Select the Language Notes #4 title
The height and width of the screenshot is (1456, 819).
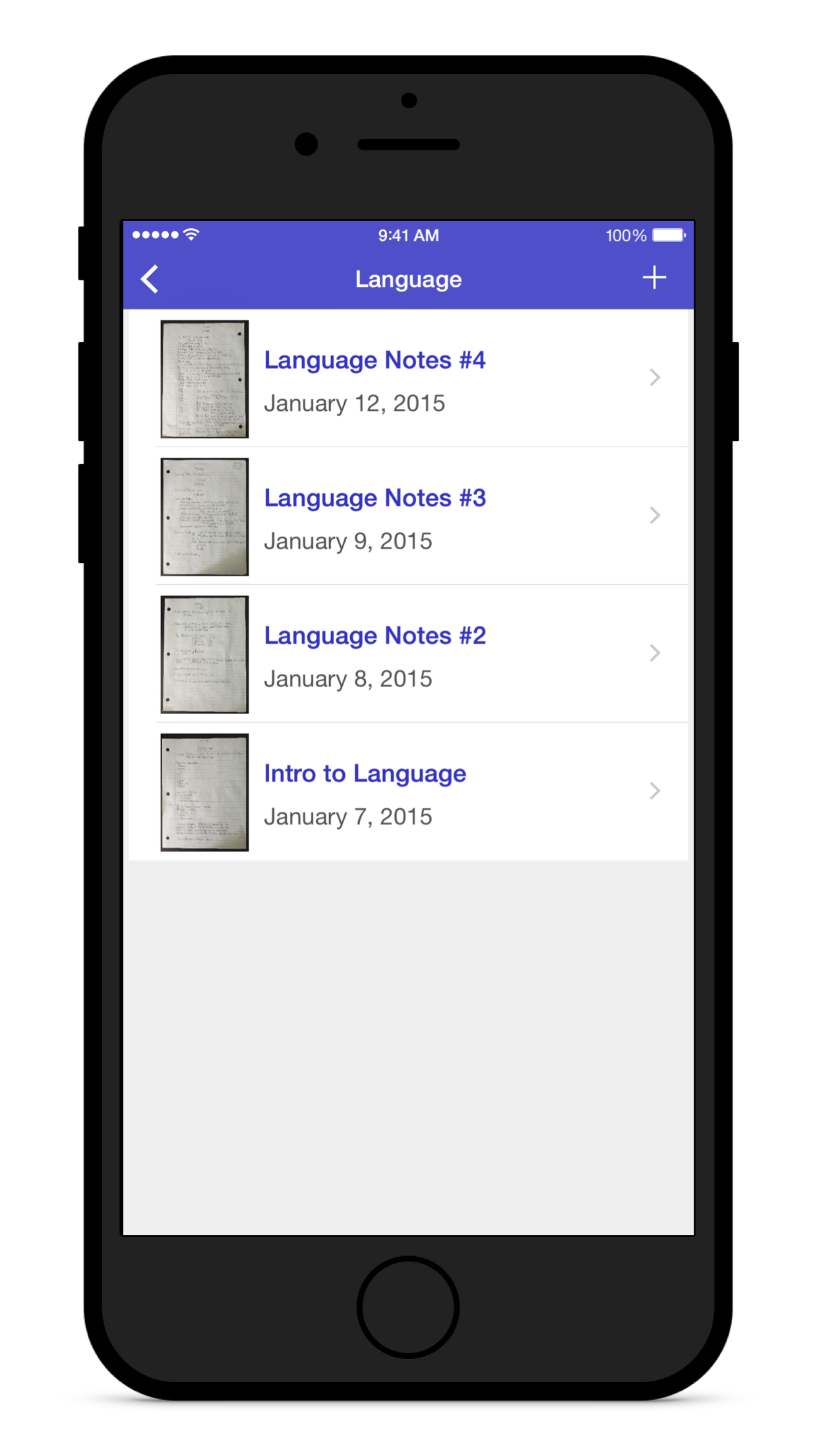click(x=375, y=361)
